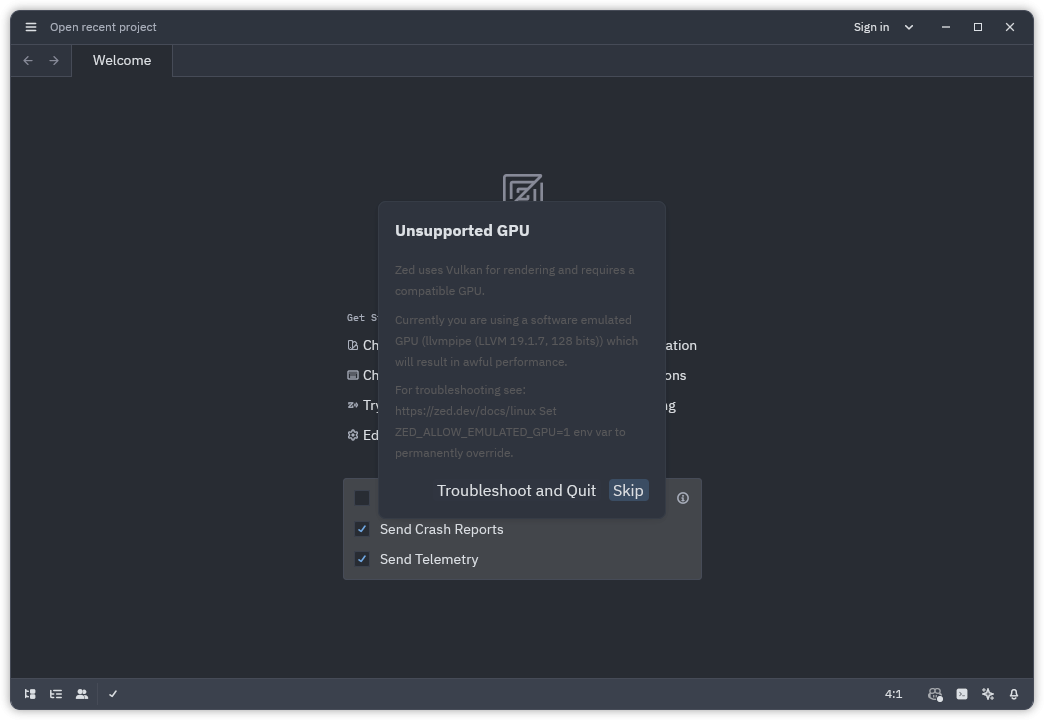
Task: Select the Welcome tab
Action: pyautogui.click(x=122, y=60)
